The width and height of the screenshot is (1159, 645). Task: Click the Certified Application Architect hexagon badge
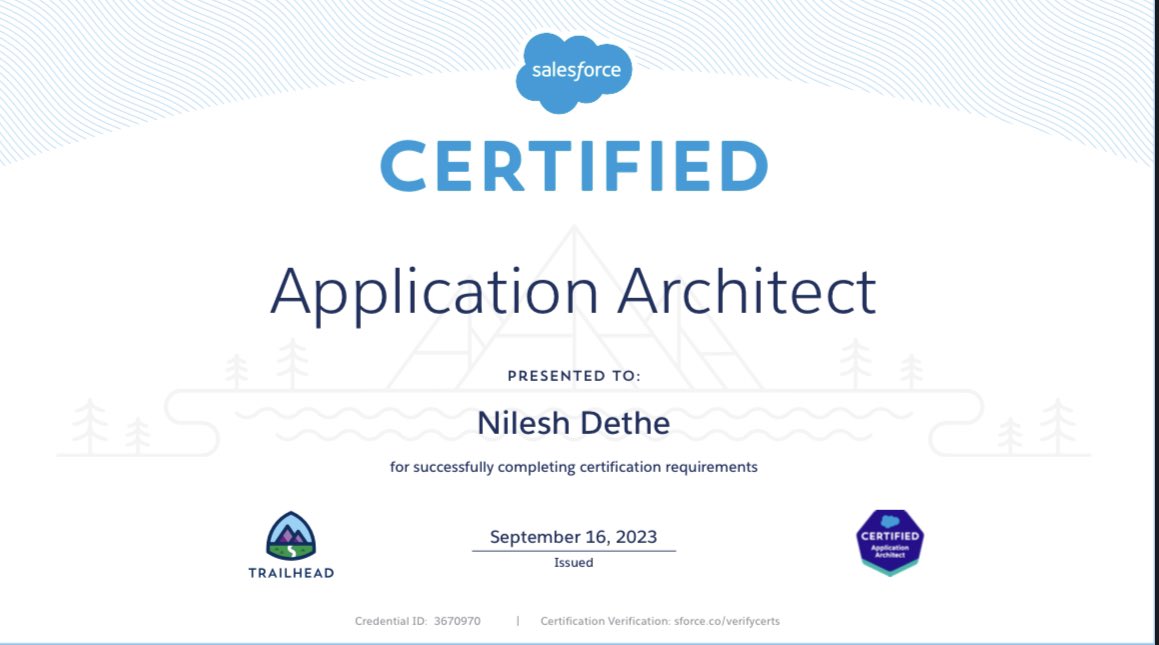890,542
